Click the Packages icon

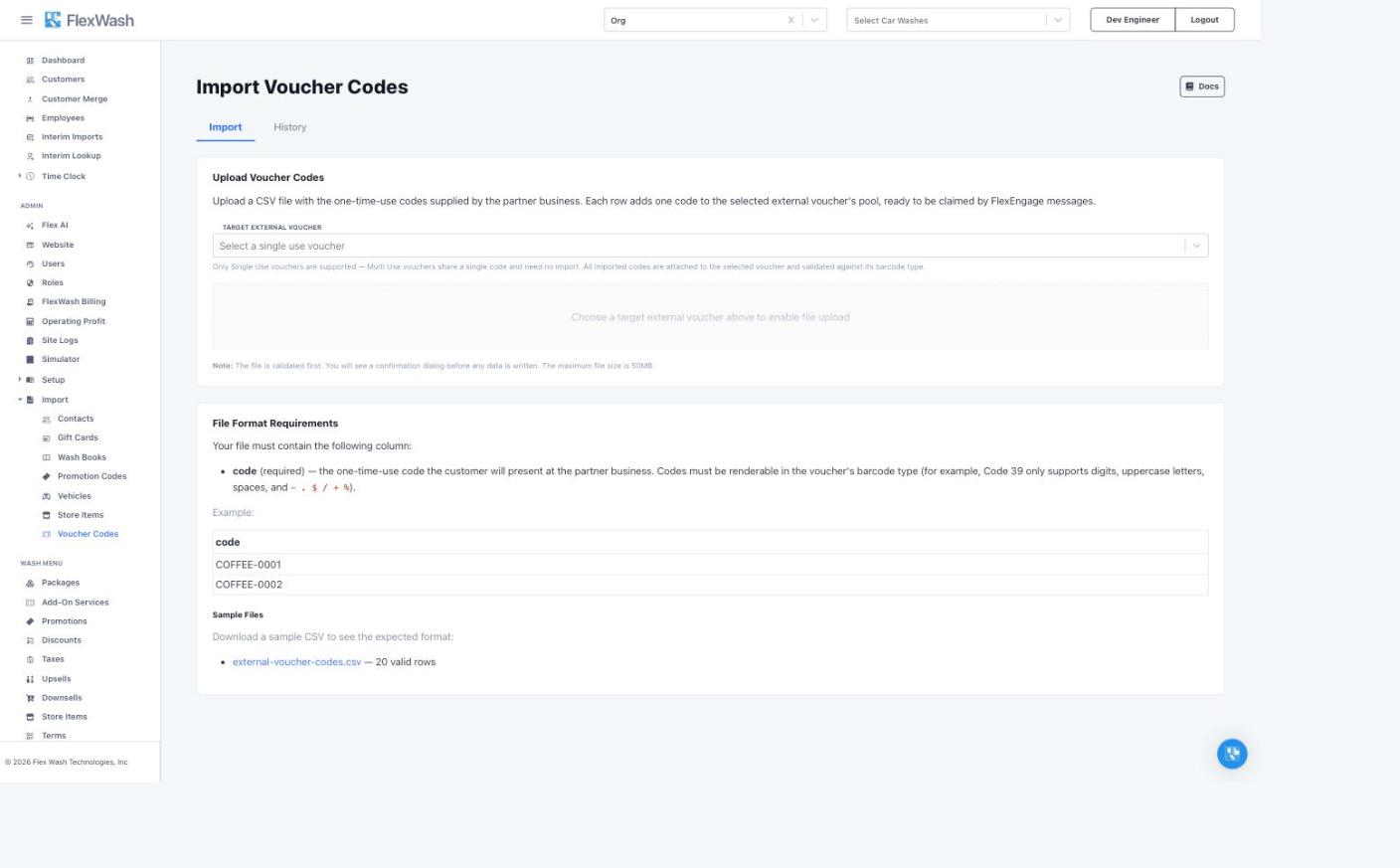coord(30,584)
